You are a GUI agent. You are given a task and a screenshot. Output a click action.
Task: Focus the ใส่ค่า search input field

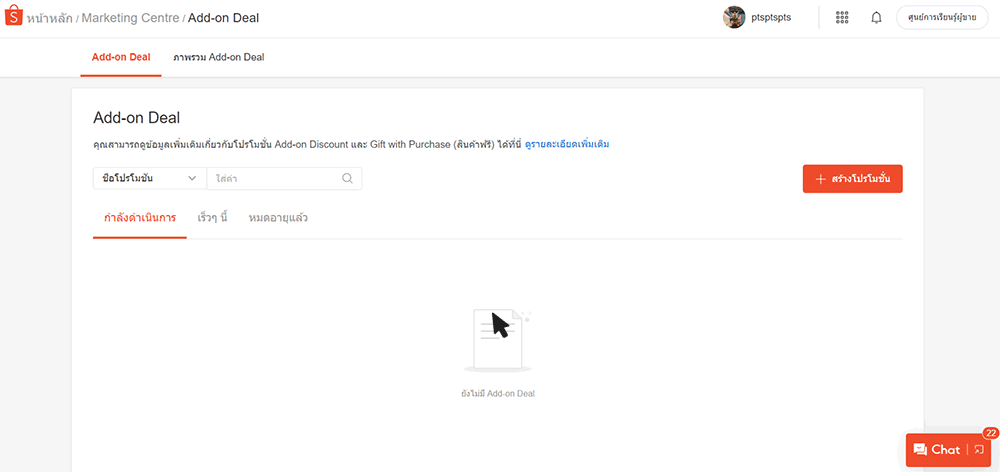(x=275, y=179)
